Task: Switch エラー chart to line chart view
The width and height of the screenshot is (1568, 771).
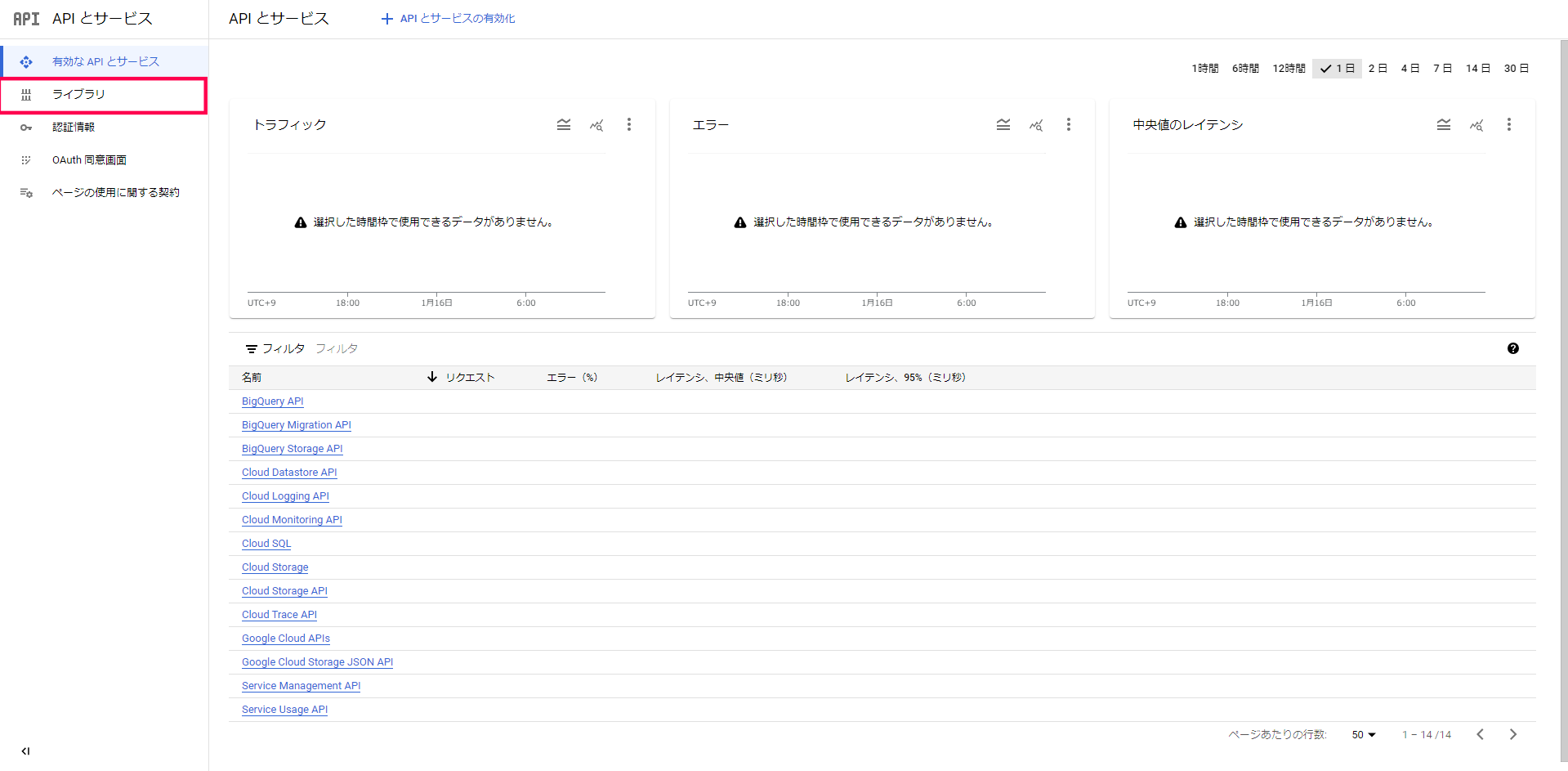Action: point(1036,124)
